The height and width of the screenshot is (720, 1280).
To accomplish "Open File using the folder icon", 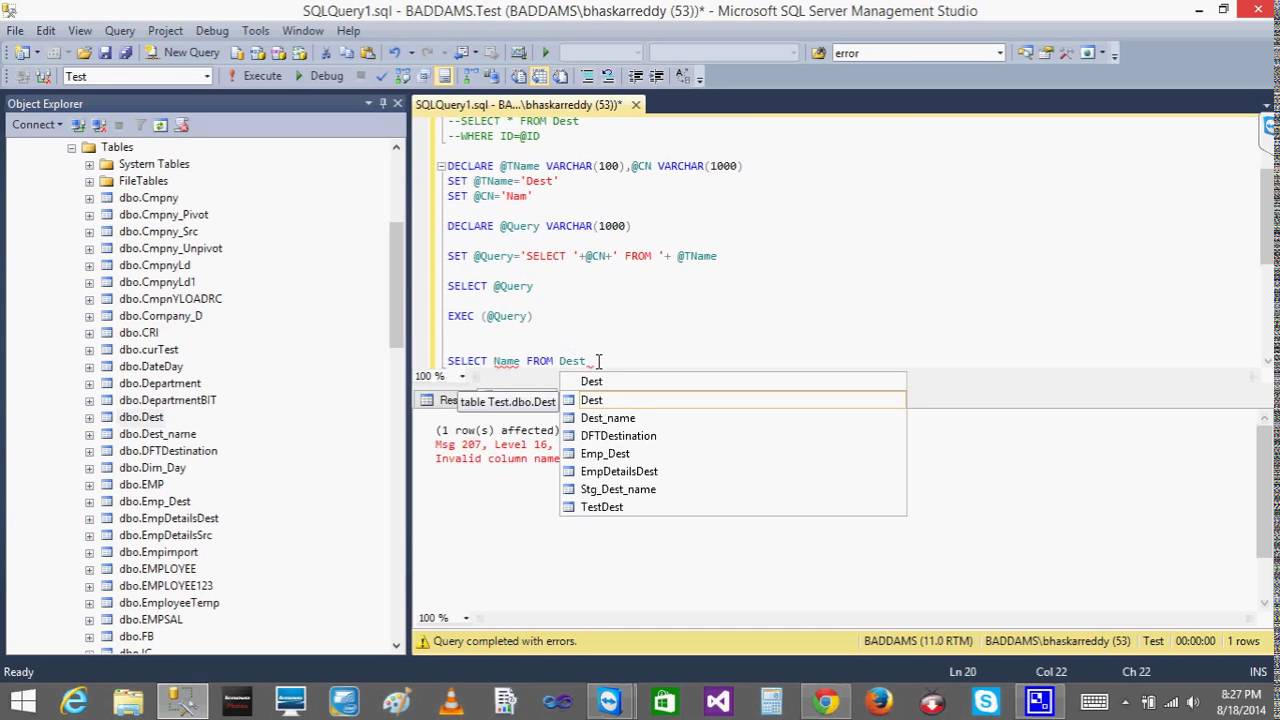I will click(84, 52).
